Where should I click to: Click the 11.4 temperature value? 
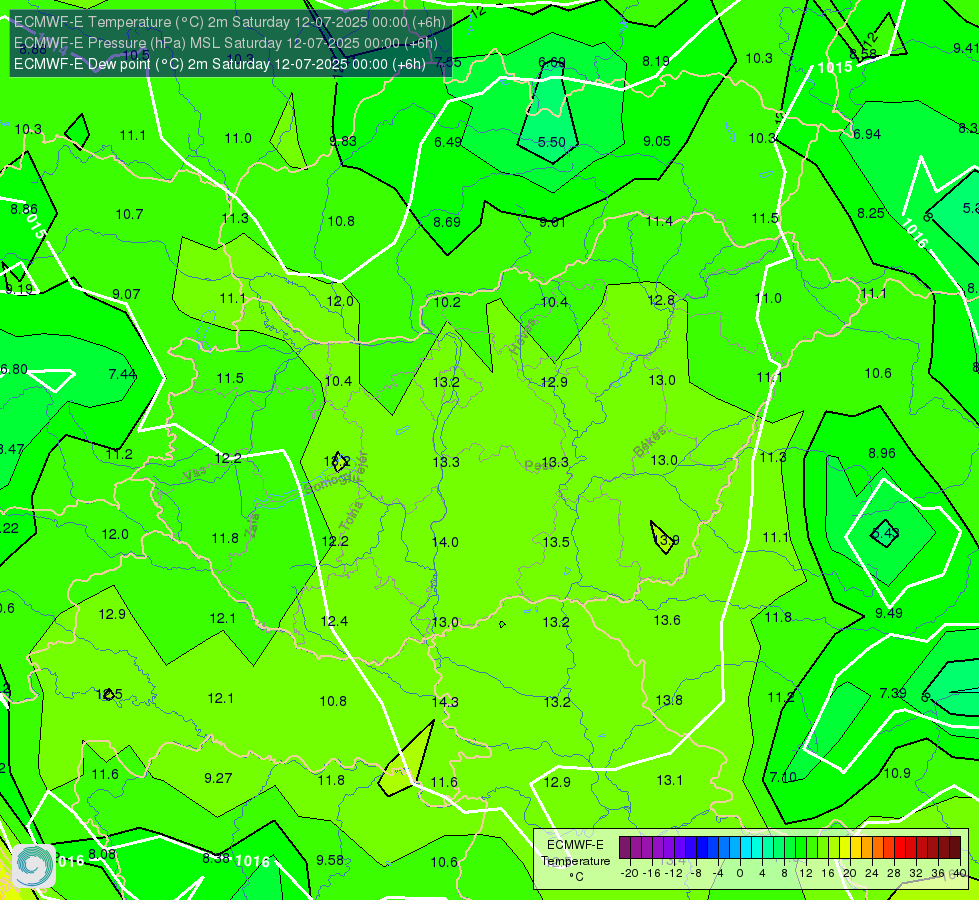(x=659, y=221)
